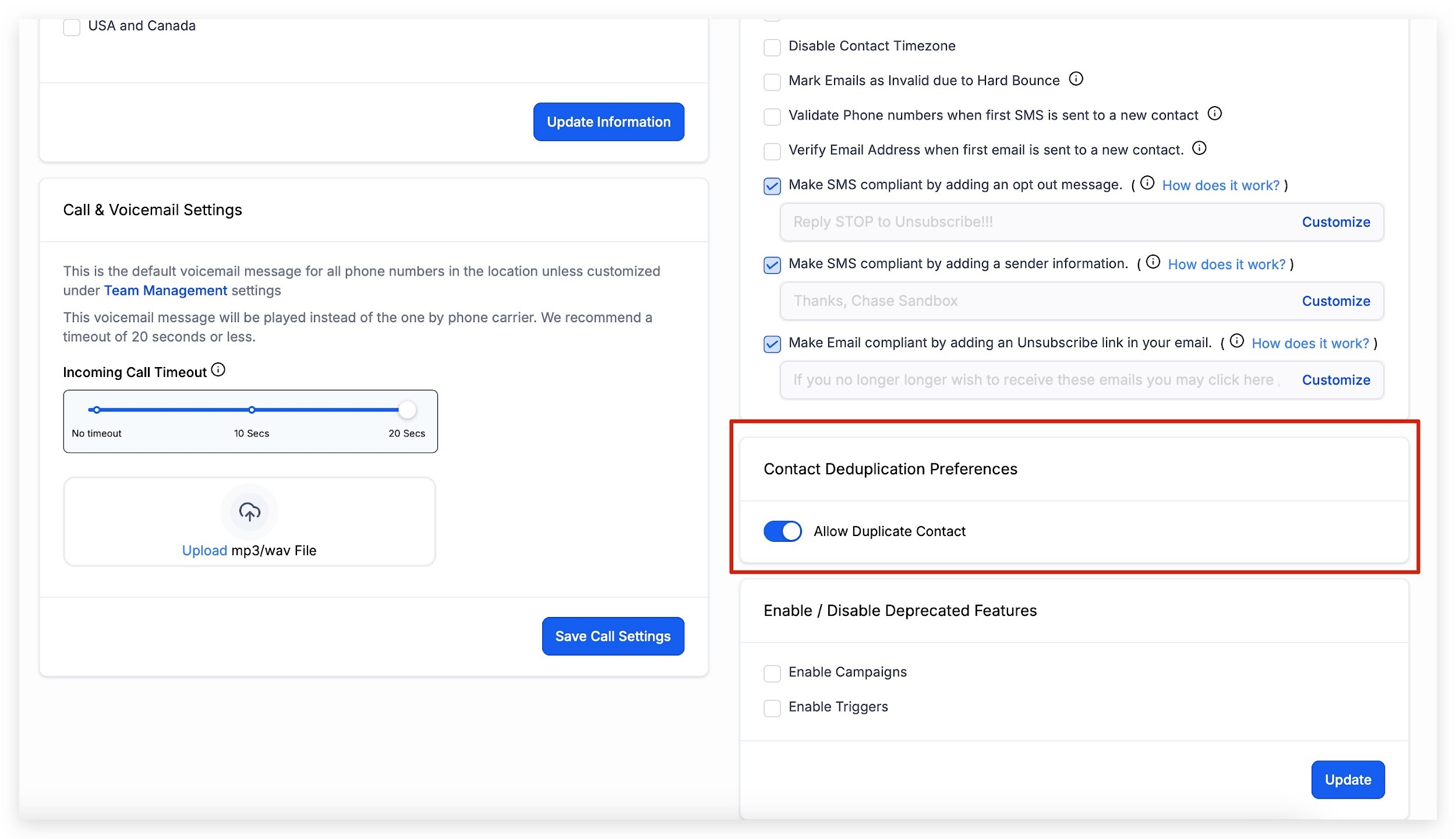The height and width of the screenshot is (839, 1456).
Task: Click info icon for SMS opt out message
Action: [x=1147, y=183]
